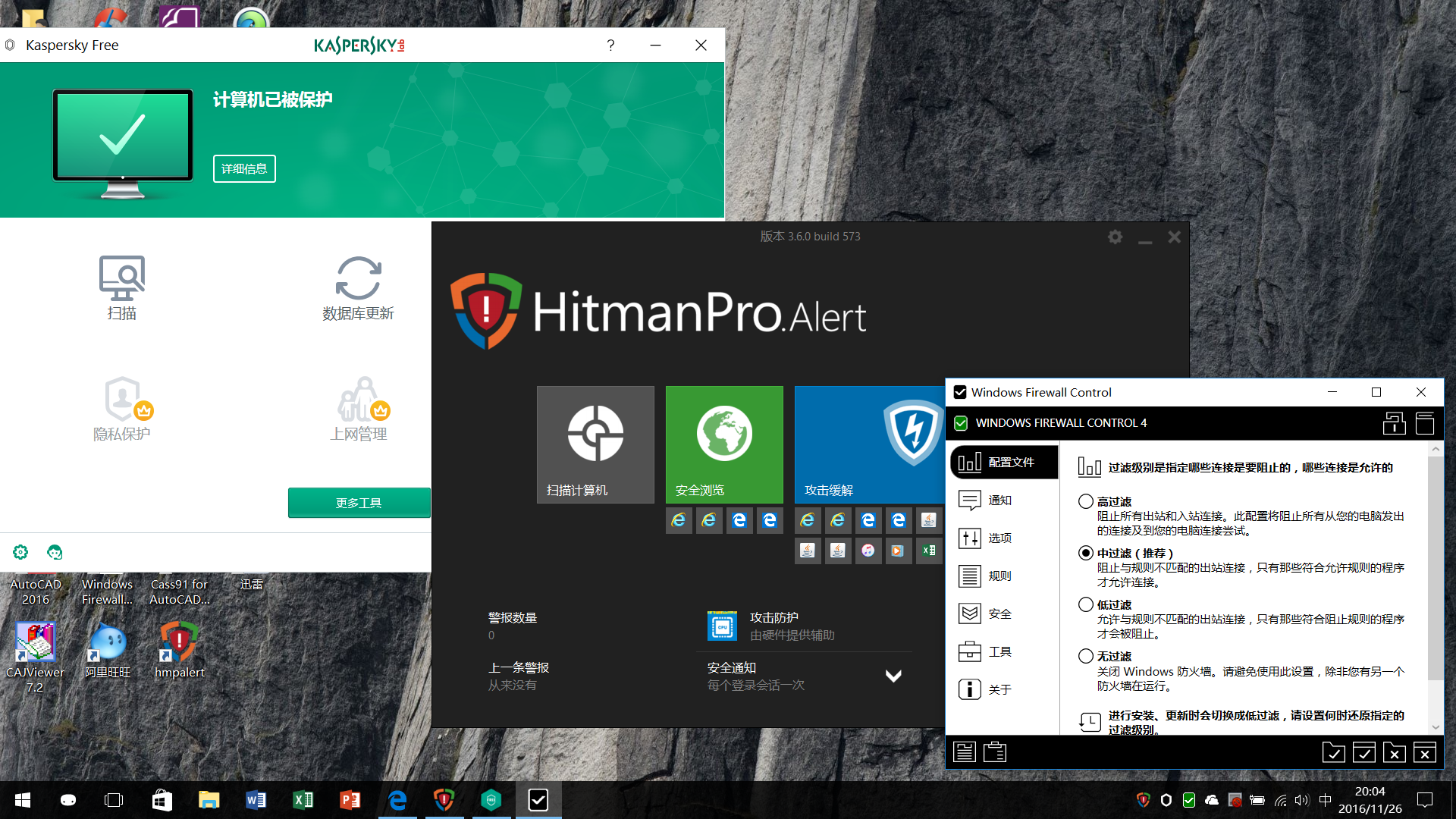Select the 高过滤 high filtering radio button
Screen dimensions: 1456x819
(1086, 501)
